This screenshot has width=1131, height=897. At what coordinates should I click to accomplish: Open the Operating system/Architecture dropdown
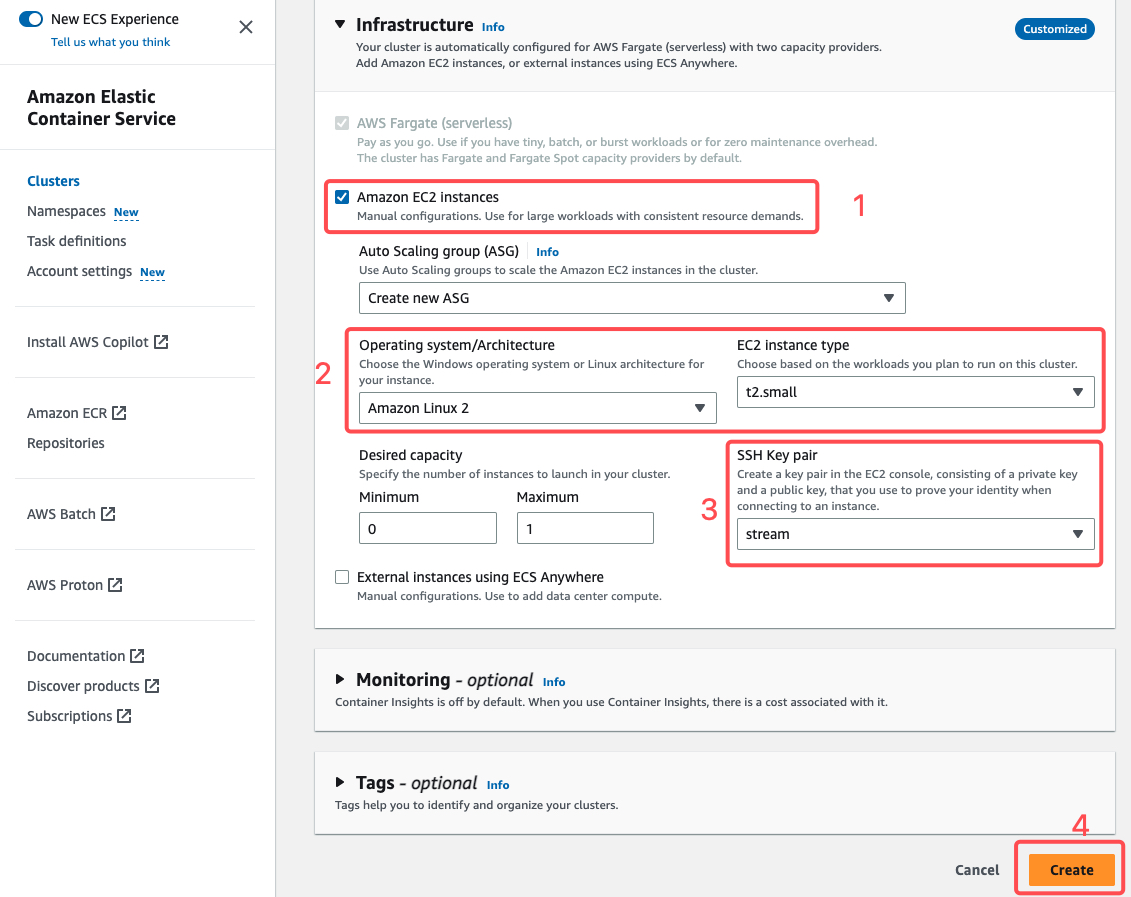(537, 408)
